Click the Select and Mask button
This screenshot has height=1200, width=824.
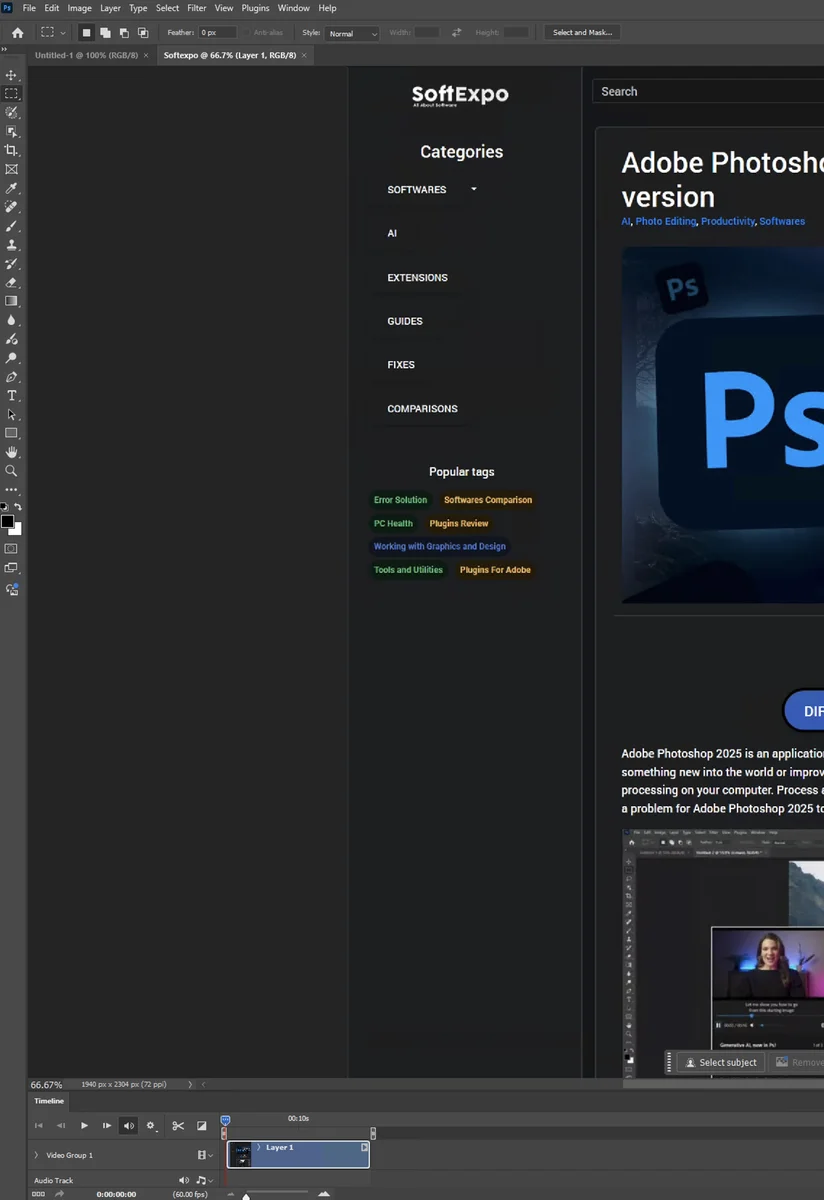click(582, 32)
